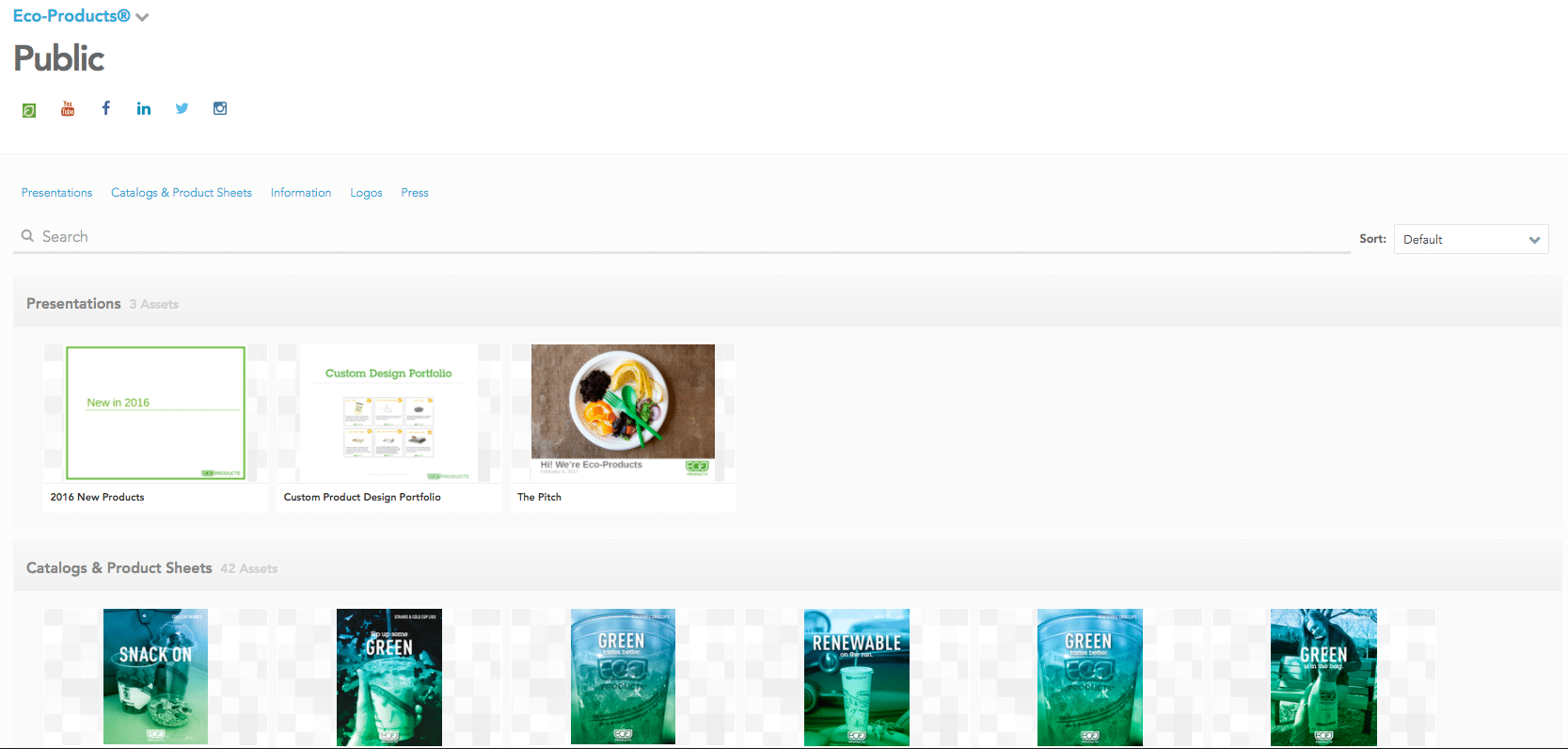Image resolution: width=1568 pixels, height=749 pixels.
Task: Click 'Custom Product Design Portfolio' title
Action: [362, 497]
